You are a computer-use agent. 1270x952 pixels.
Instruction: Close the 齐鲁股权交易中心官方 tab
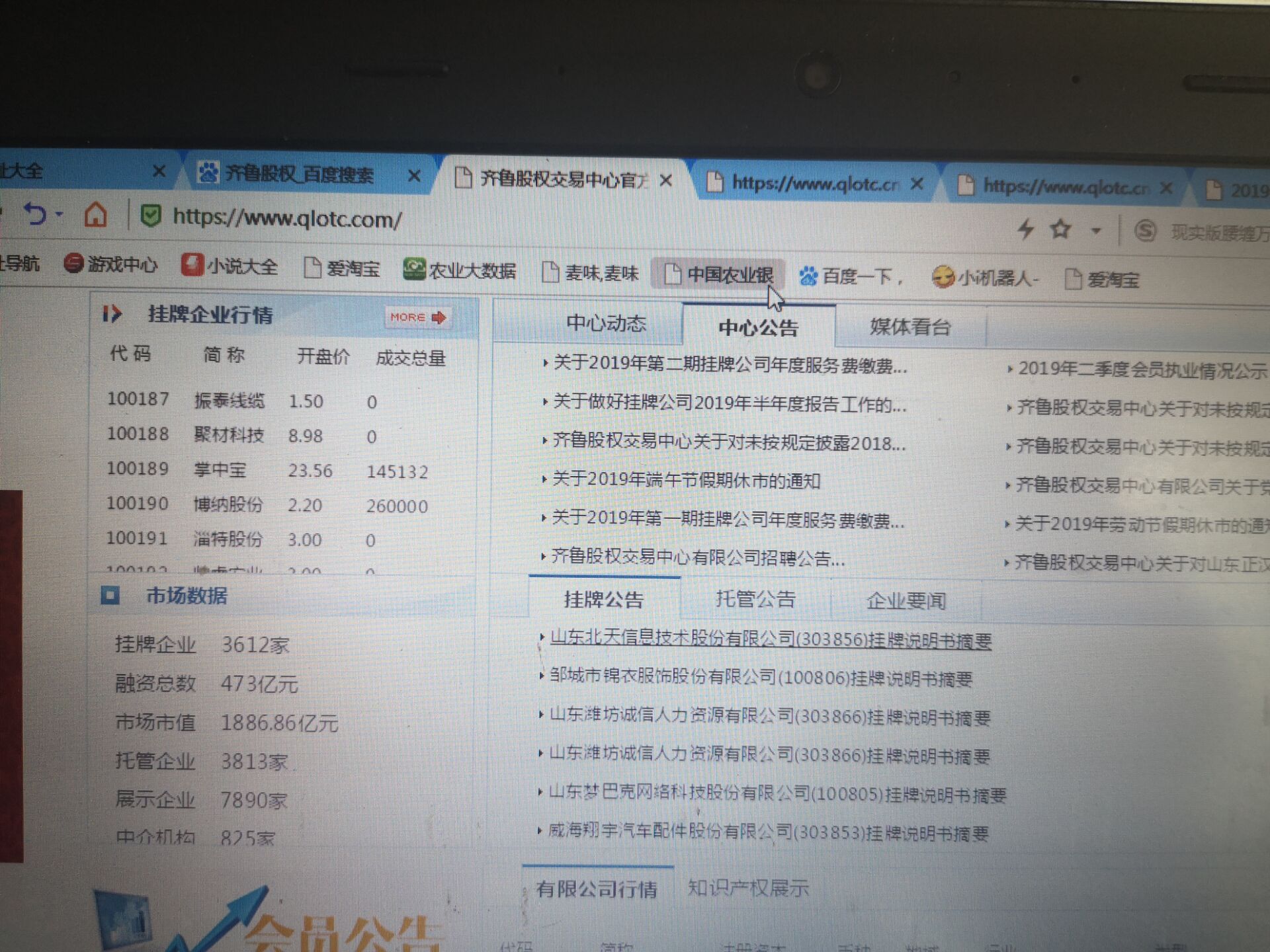click(666, 180)
